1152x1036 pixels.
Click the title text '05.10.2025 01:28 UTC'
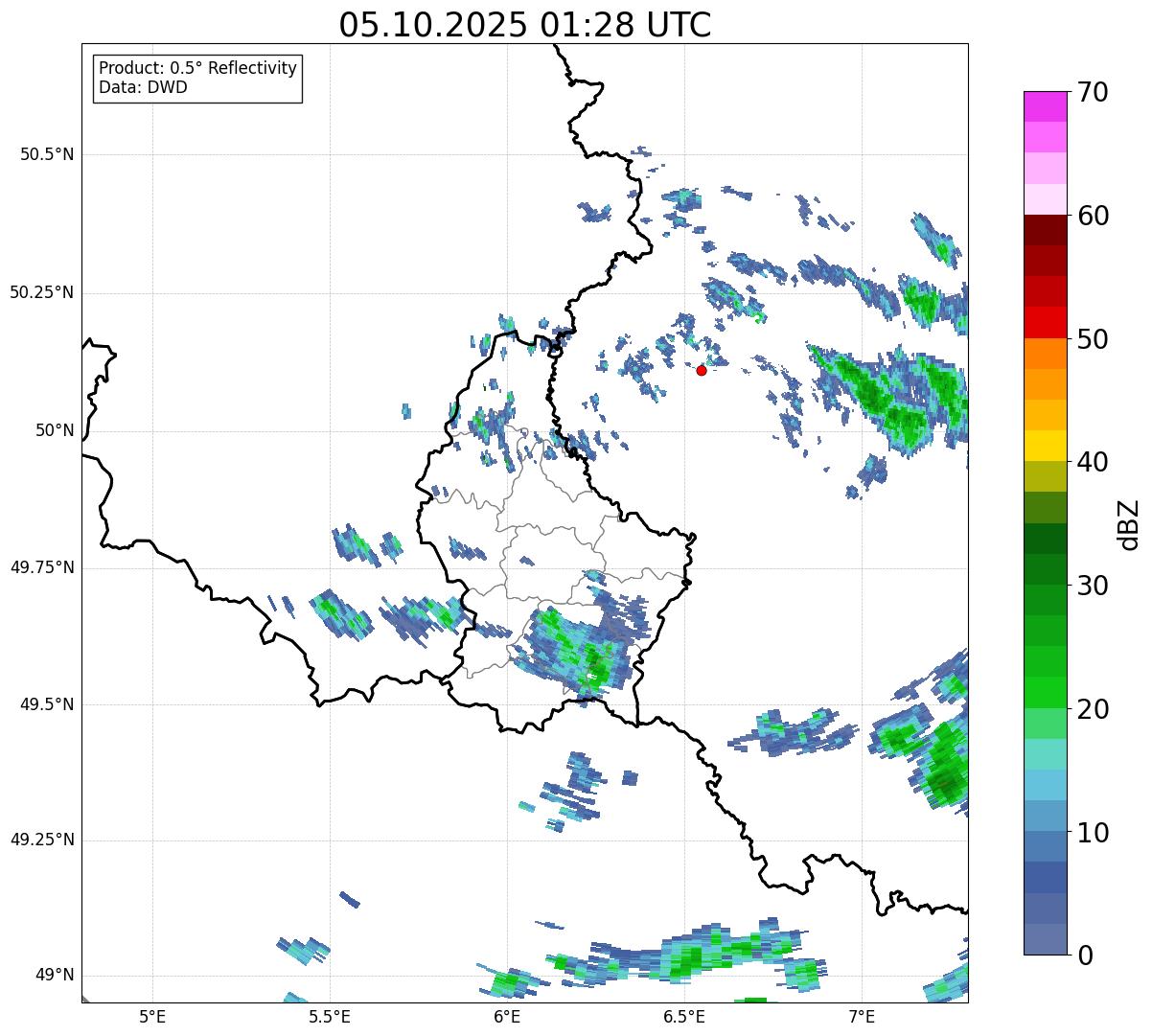[525, 25]
